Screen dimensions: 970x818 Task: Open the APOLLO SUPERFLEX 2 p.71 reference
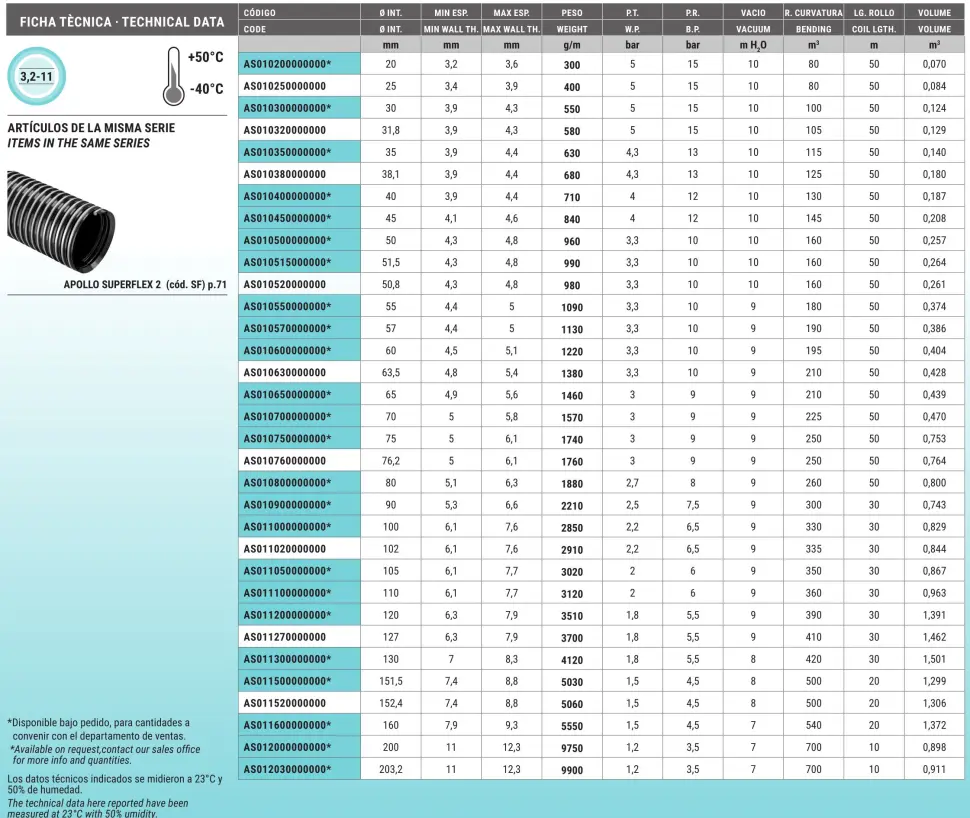tap(145, 283)
